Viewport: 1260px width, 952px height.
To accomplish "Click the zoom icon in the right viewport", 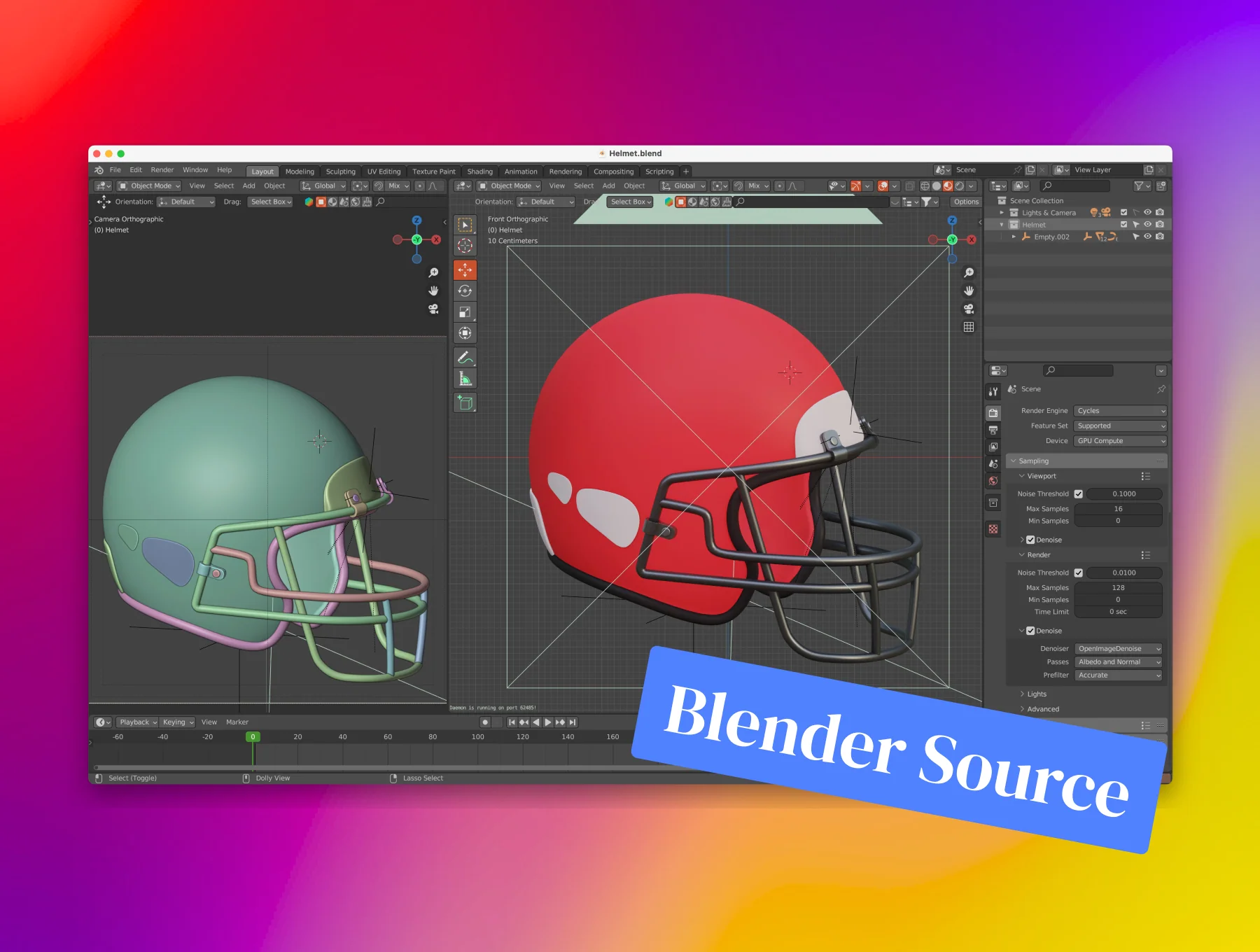I will pyautogui.click(x=969, y=272).
